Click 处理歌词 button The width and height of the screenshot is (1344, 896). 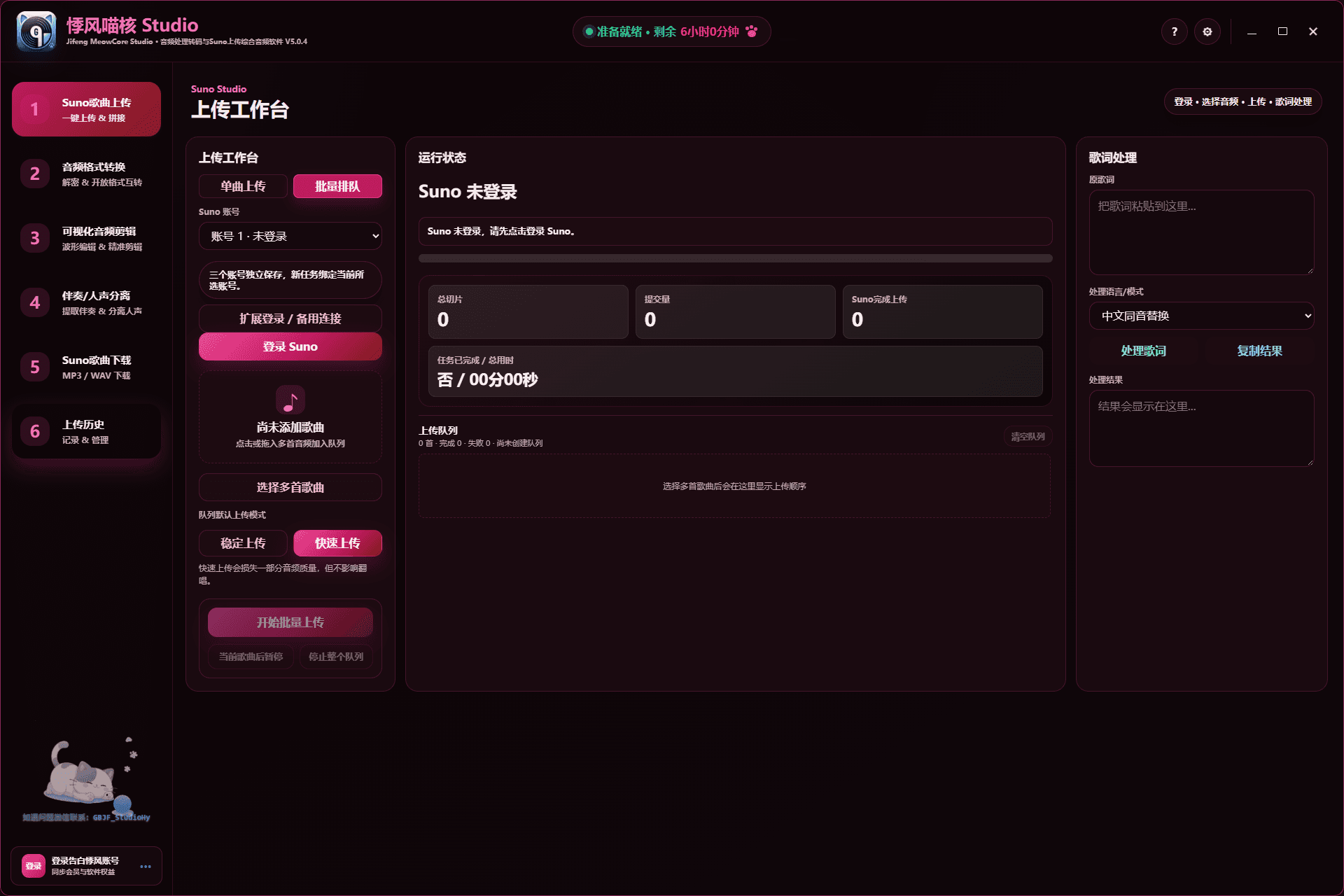click(1144, 351)
